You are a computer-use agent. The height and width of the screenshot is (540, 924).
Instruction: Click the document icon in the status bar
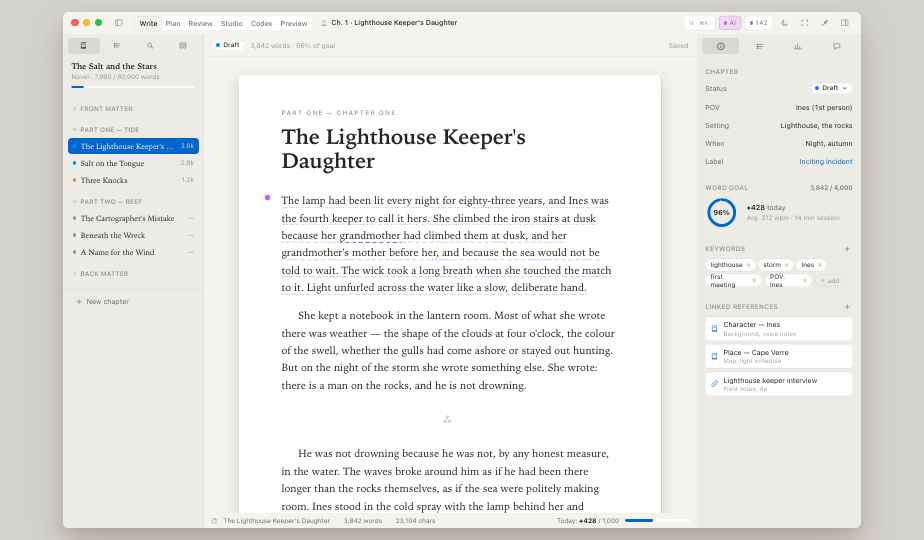click(214, 521)
